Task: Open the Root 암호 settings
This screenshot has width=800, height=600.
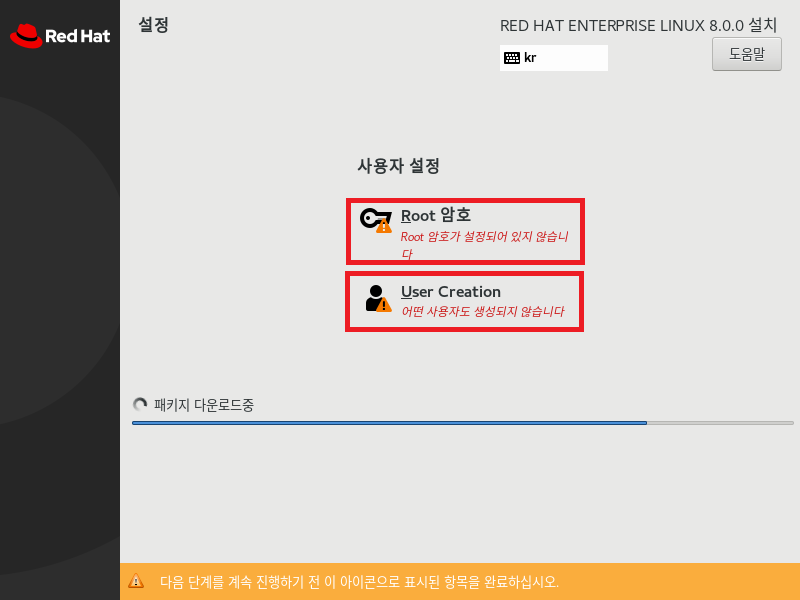Action: click(x=465, y=232)
